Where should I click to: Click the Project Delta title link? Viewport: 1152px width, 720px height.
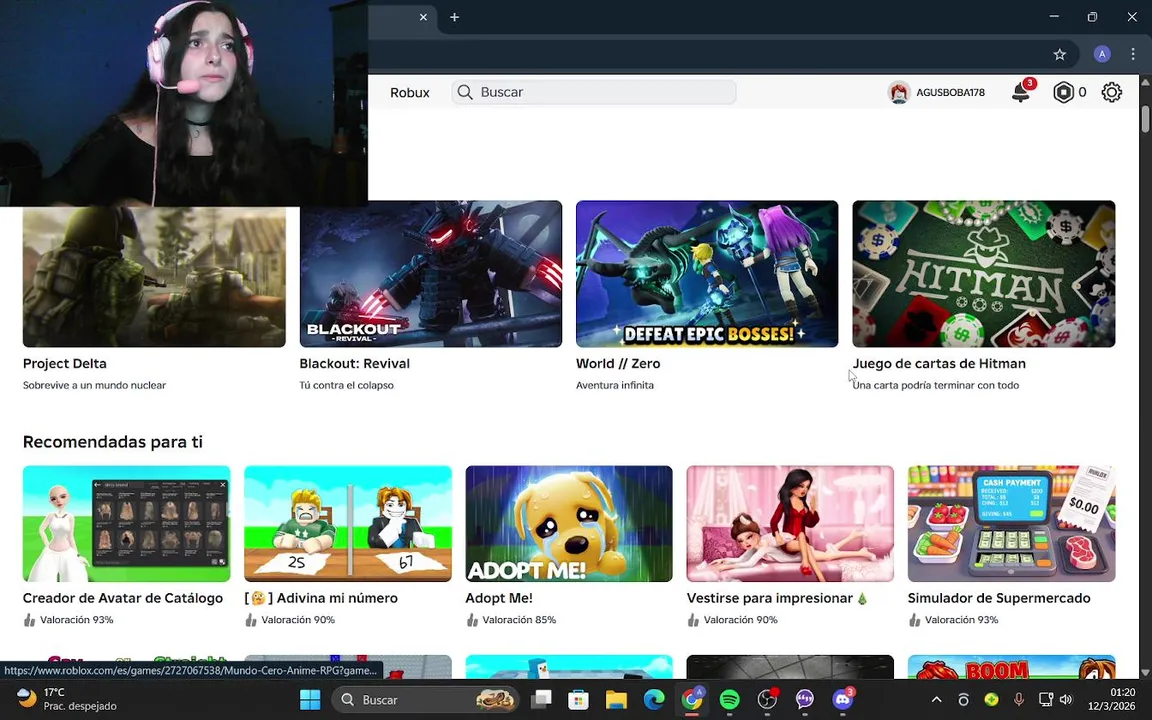[65, 364]
